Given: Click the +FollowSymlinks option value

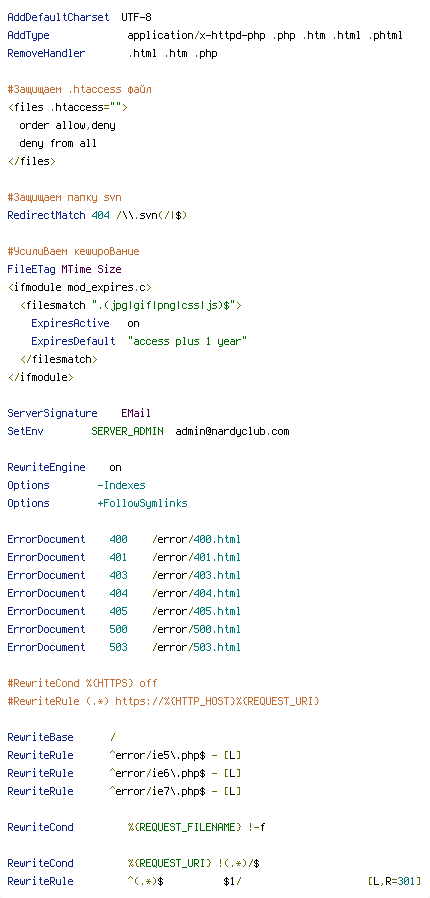Looking at the screenshot, I should click(143, 503).
